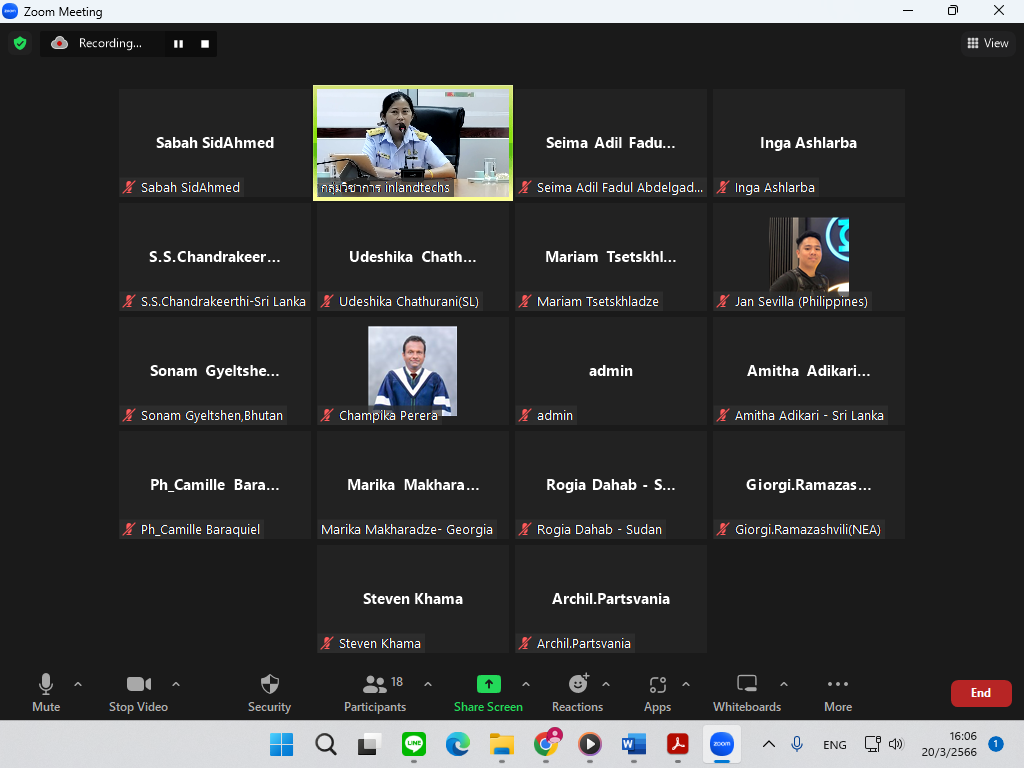Open Google Chrome from the taskbar
The width and height of the screenshot is (1024, 768).
(546, 744)
